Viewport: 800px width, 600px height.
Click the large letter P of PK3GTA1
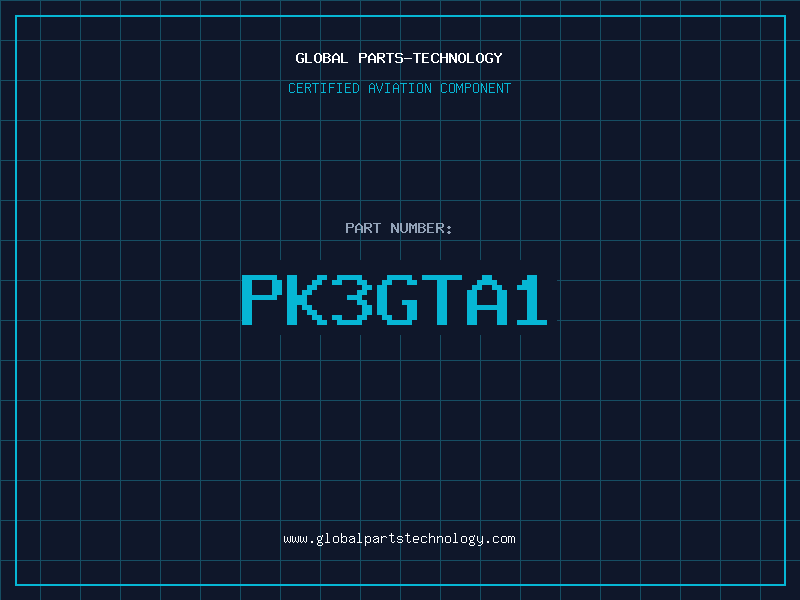click(262, 299)
